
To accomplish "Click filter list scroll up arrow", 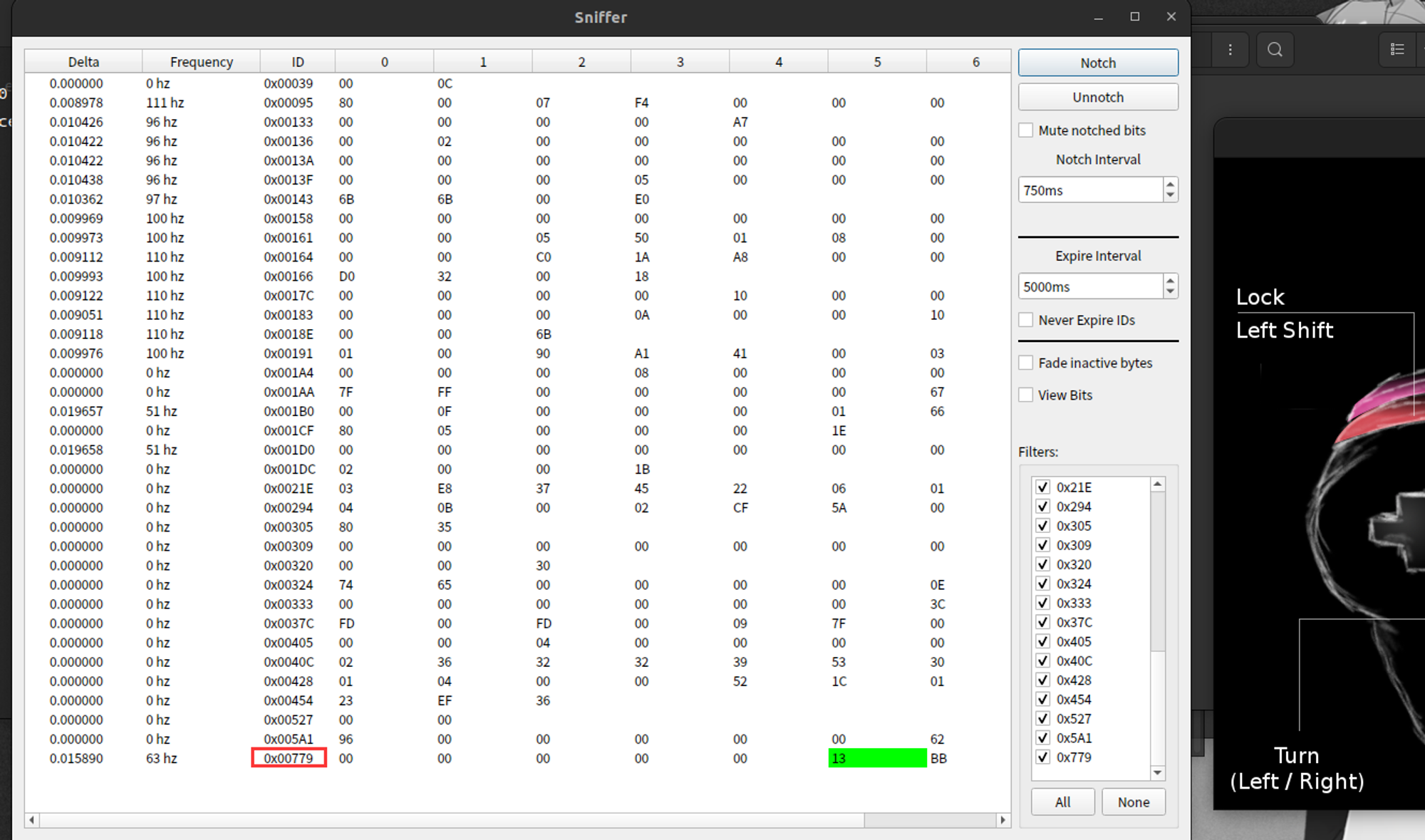I will click(1158, 484).
